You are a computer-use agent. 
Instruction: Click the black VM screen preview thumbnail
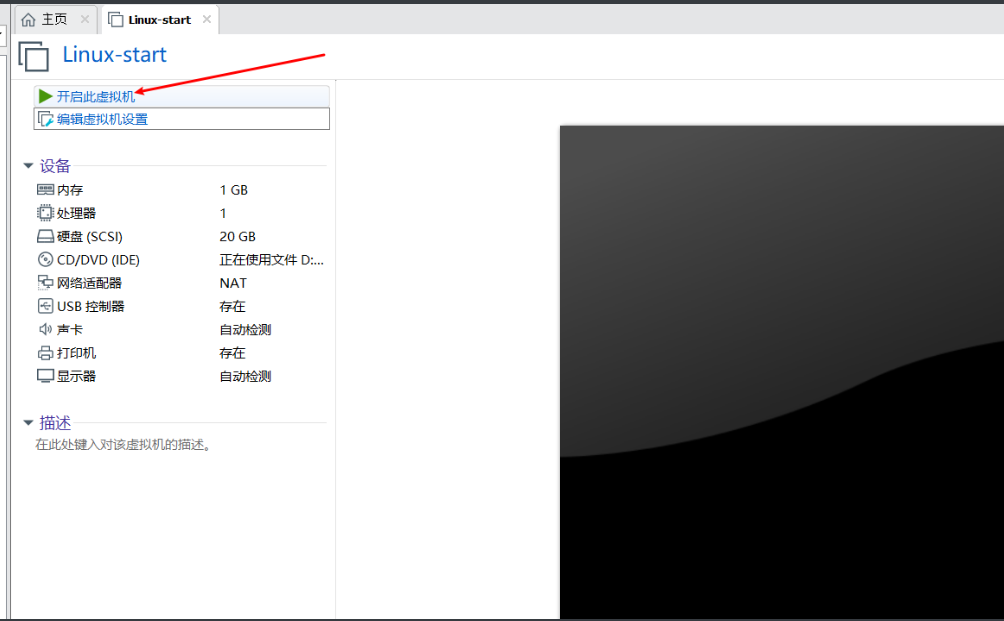pyautogui.click(x=782, y=373)
